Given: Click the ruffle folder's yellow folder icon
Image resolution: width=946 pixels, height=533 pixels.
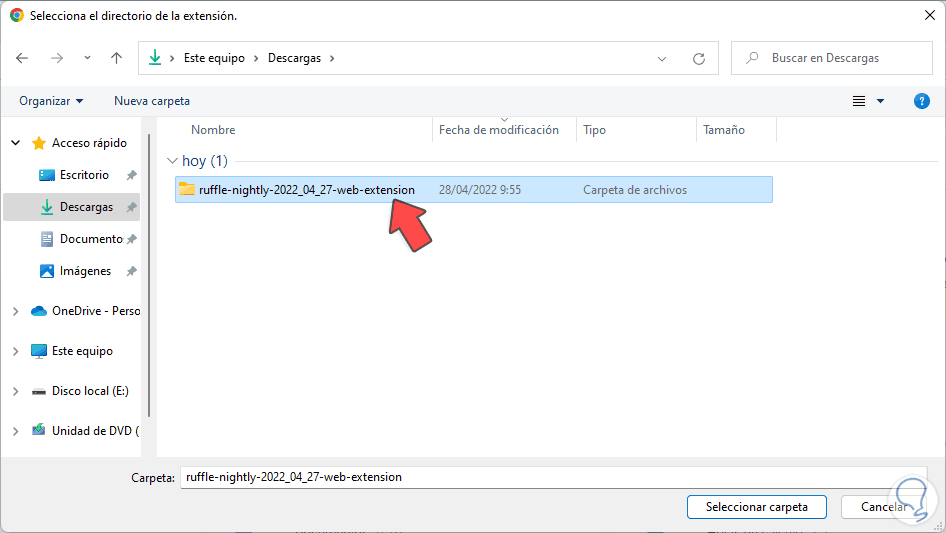Looking at the screenshot, I should click(x=187, y=189).
